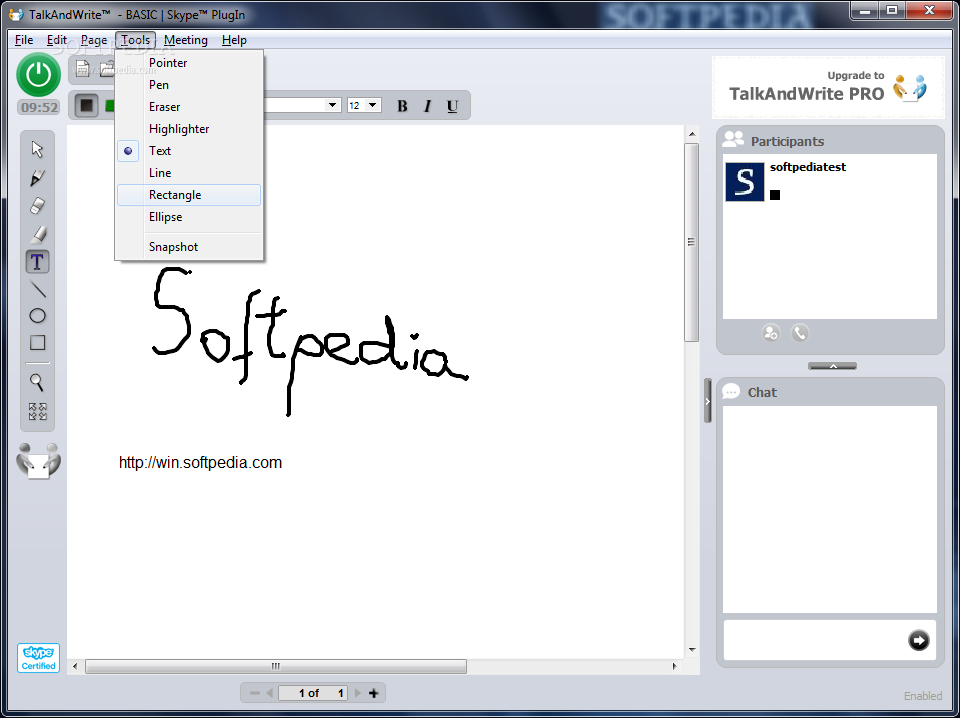
Task: Choose Ellipse from Tools menu
Action: pos(189,217)
